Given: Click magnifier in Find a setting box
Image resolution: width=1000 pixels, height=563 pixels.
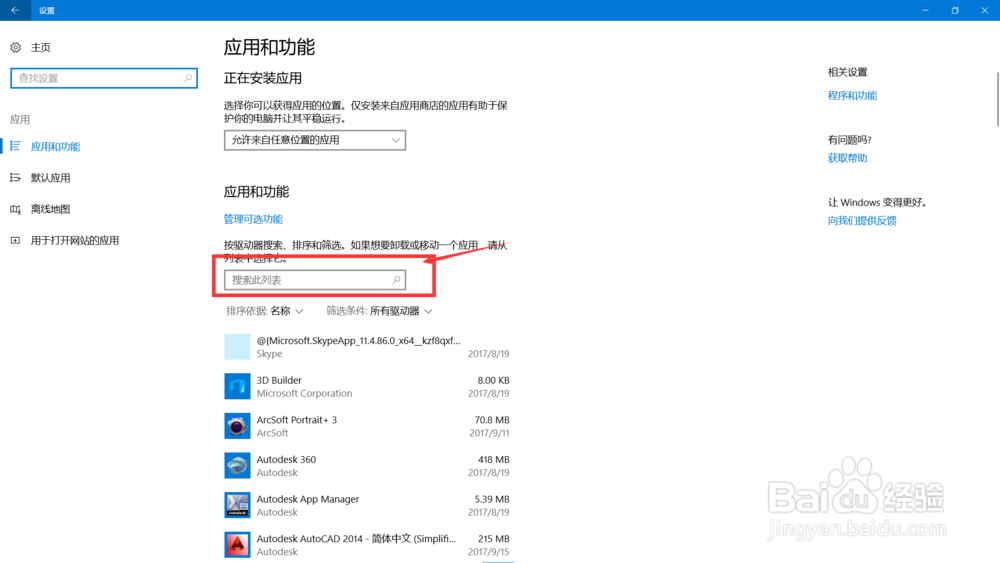Looking at the screenshot, I should point(188,78).
